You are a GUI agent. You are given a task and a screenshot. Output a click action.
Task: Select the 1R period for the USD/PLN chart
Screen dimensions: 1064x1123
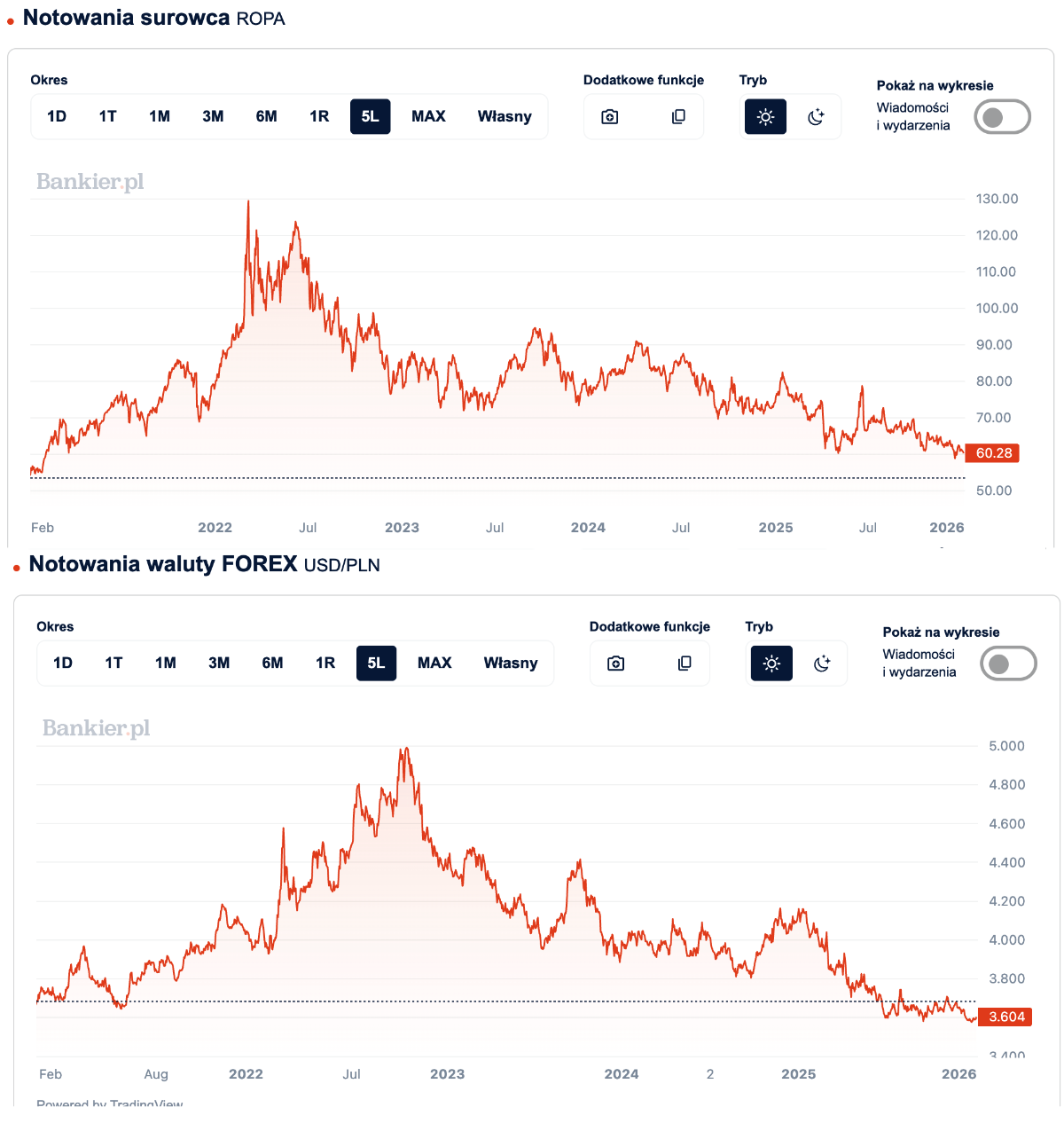coord(325,664)
